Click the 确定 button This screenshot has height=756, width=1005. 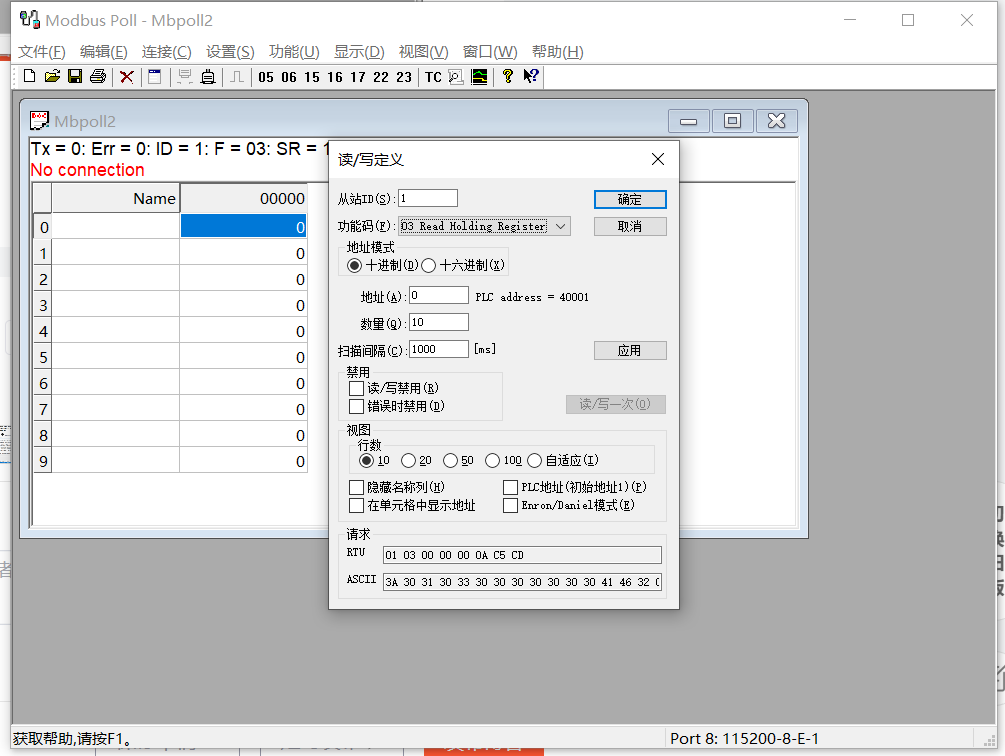pos(629,198)
